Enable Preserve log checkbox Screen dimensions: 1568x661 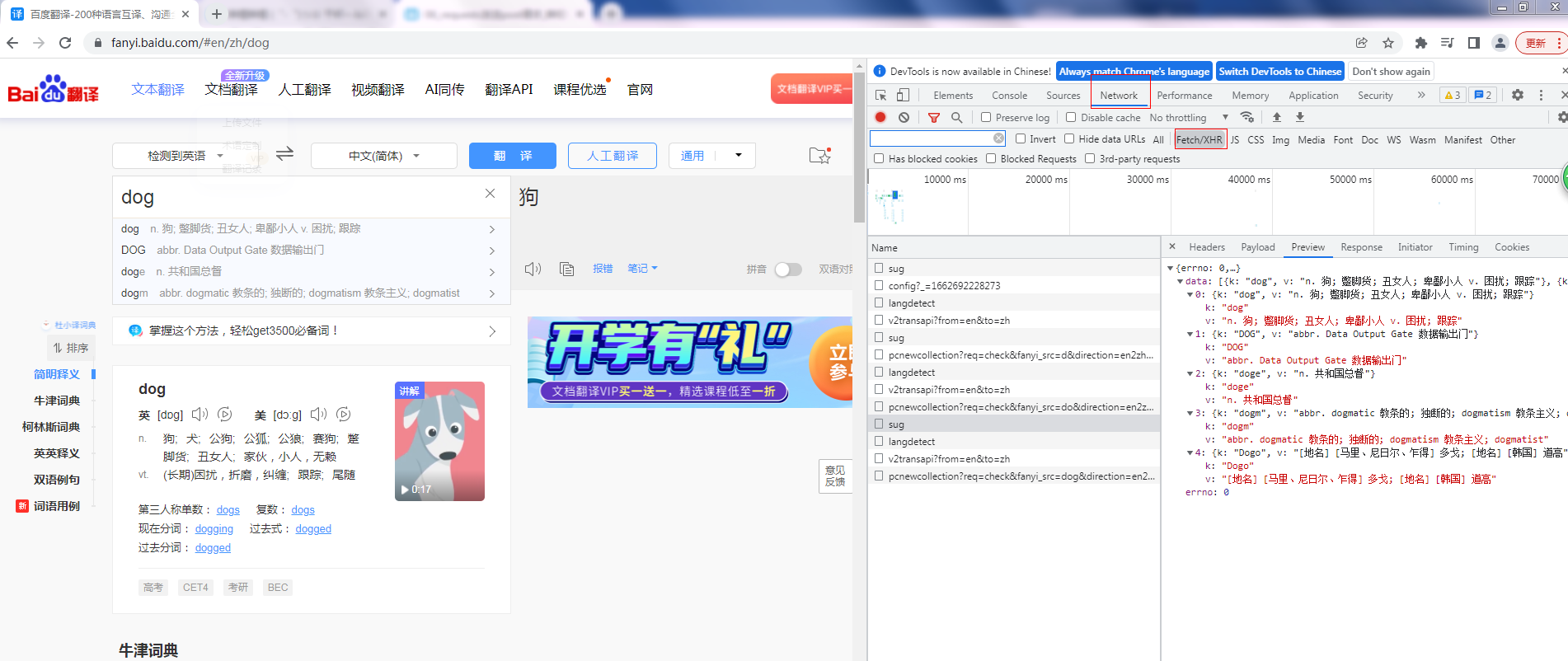point(986,117)
